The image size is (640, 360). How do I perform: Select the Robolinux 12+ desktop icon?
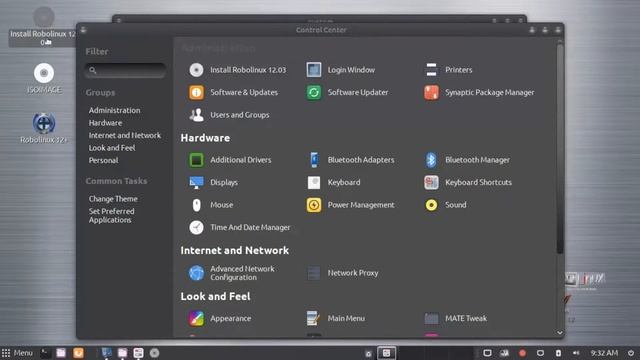point(44,128)
